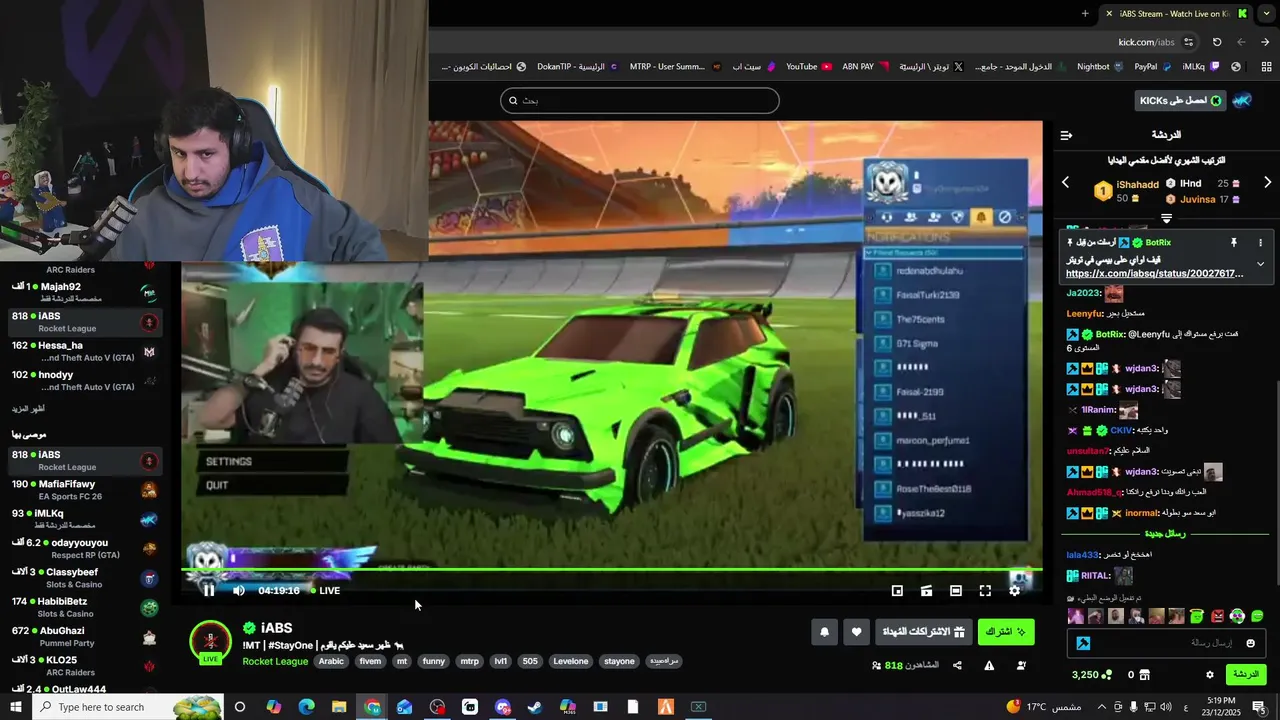Expand gift leaderboard handle
This screenshot has width=1280, height=720.
[x=1166, y=218]
